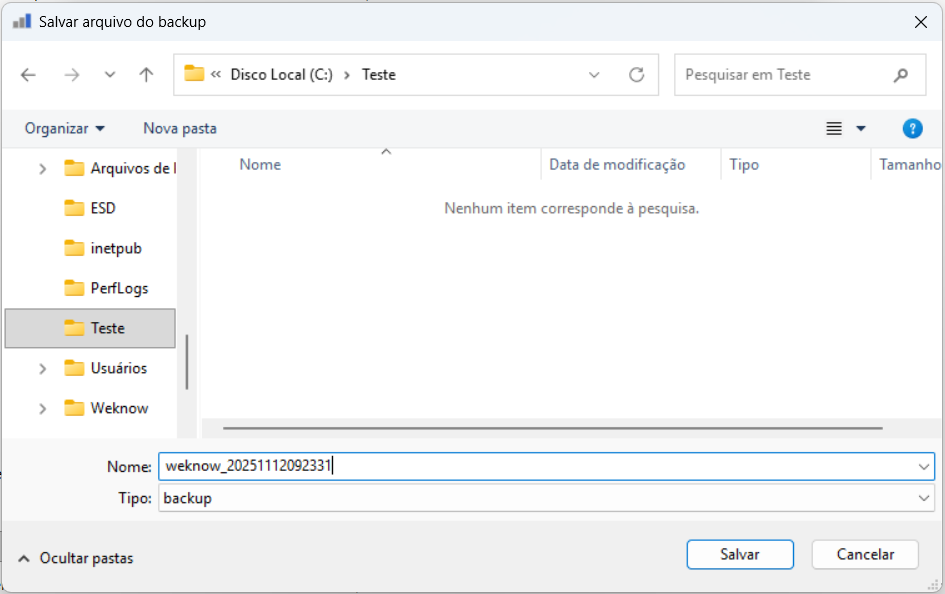Viewport: 945px width, 594px height.
Task: Click the Nome filename input field
Action: point(546,466)
